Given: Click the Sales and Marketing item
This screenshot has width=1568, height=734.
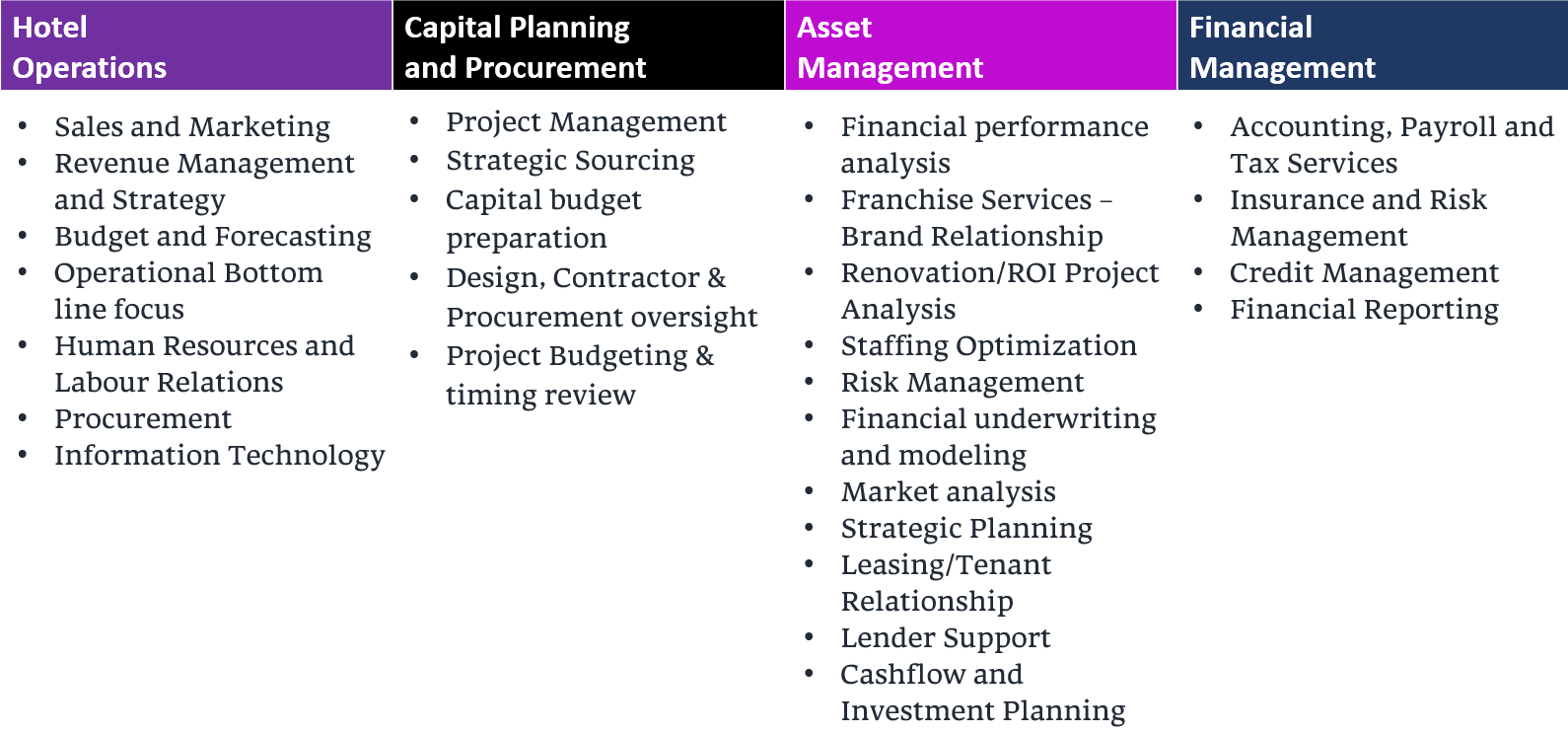Looking at the screenshot, I should tap(192, 127).
